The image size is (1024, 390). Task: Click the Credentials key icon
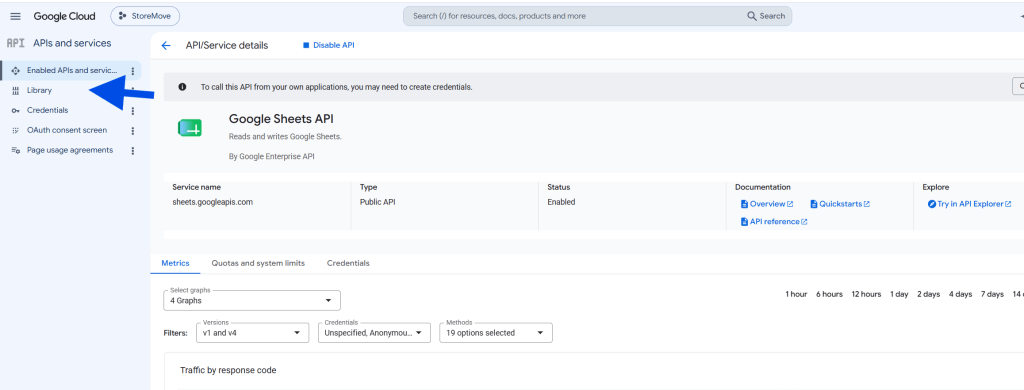[x=16, y=110]
